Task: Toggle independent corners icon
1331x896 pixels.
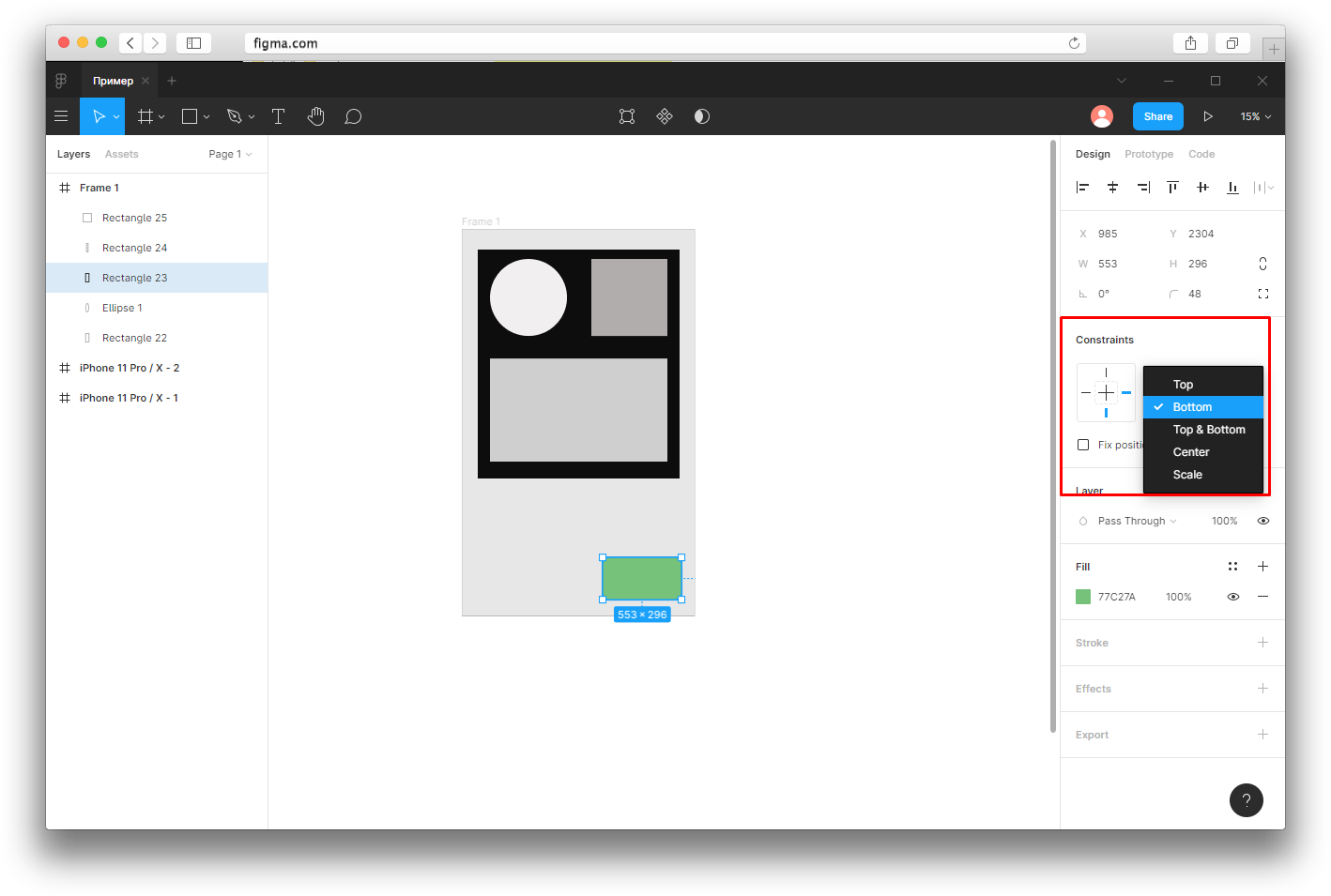Action: tap(1263, 294)
